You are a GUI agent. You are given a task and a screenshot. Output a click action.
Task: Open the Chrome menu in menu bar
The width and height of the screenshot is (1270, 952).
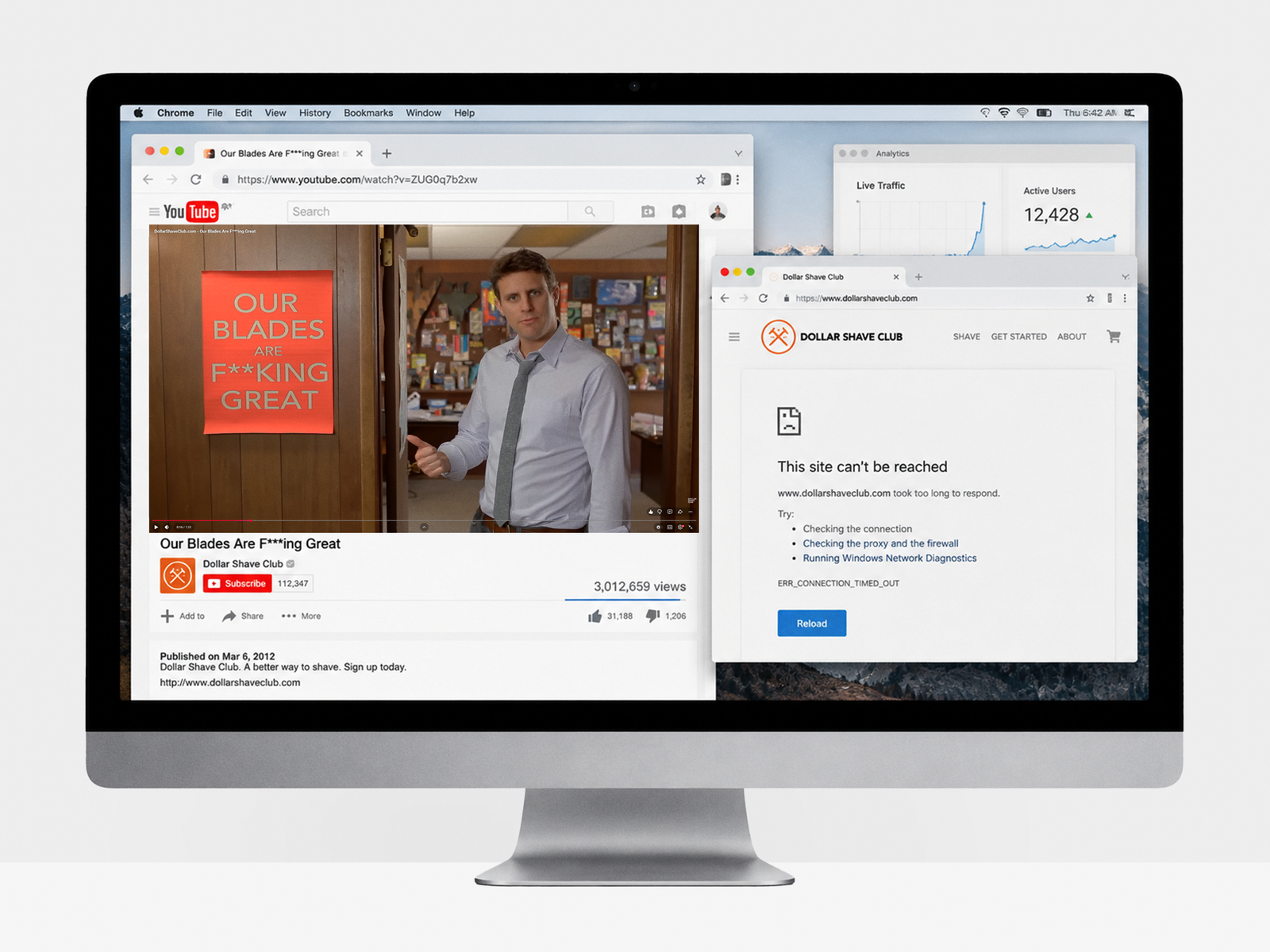(175, 113)
